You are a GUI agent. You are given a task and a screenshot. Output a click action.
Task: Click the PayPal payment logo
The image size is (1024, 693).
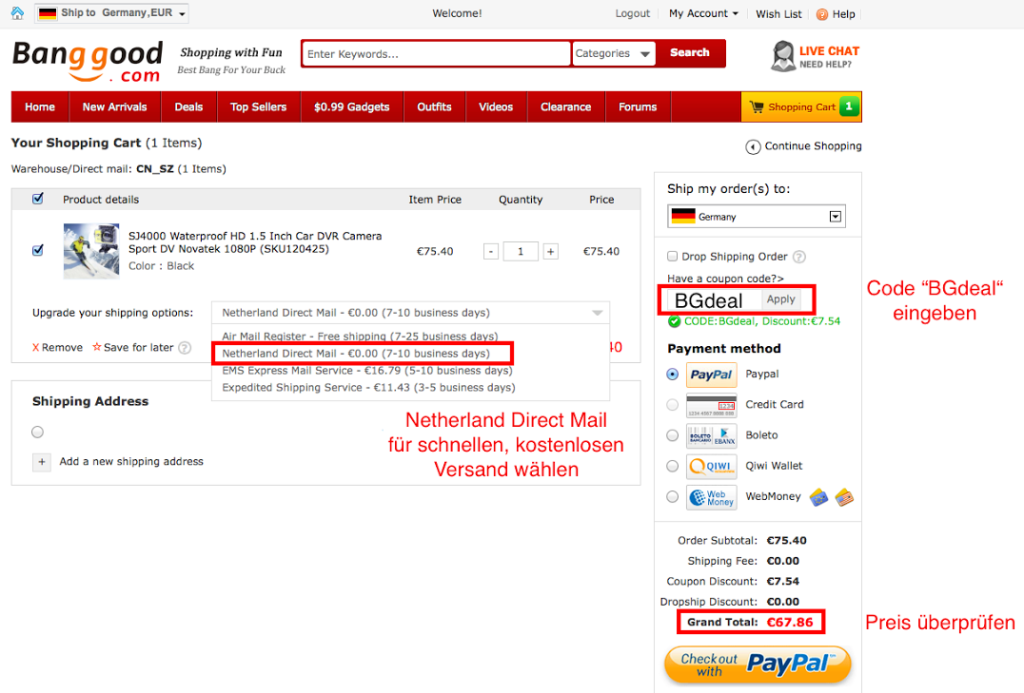[711, 374]
